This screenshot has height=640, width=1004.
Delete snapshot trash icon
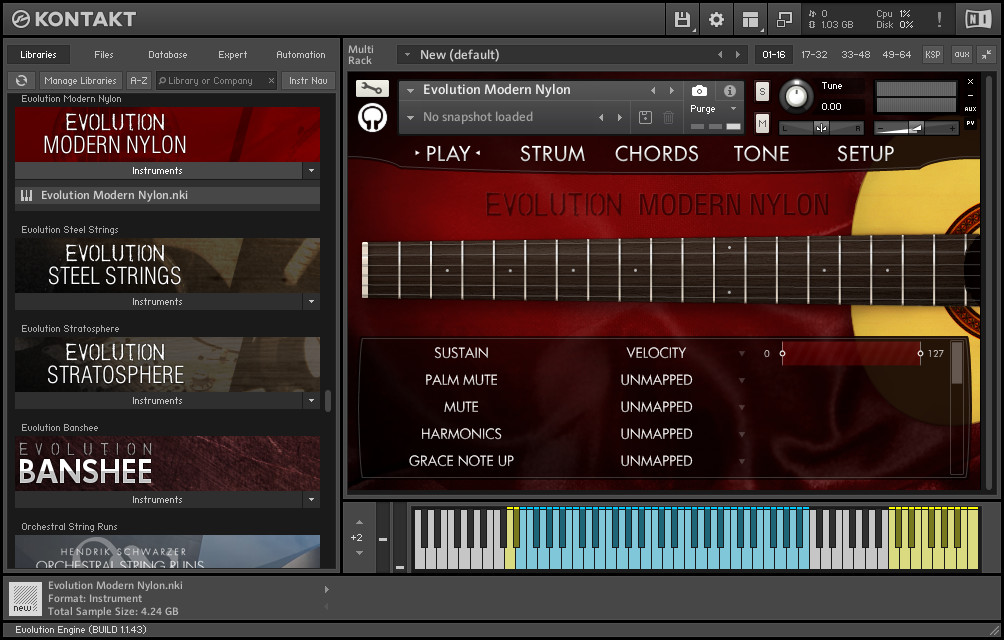pos(668,117)
